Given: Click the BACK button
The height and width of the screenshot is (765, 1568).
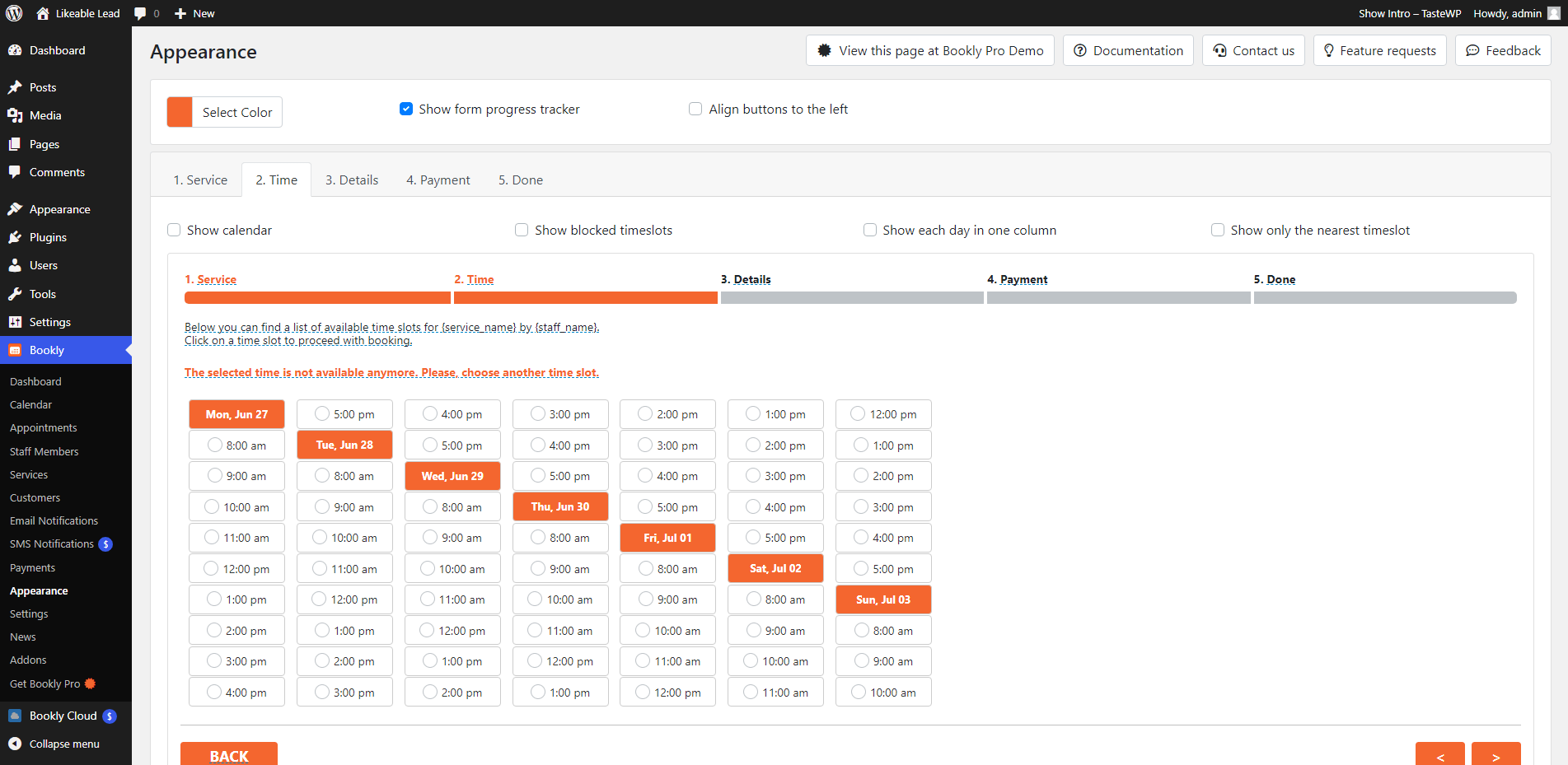Looking at the screenshot, I should (229, 755).
